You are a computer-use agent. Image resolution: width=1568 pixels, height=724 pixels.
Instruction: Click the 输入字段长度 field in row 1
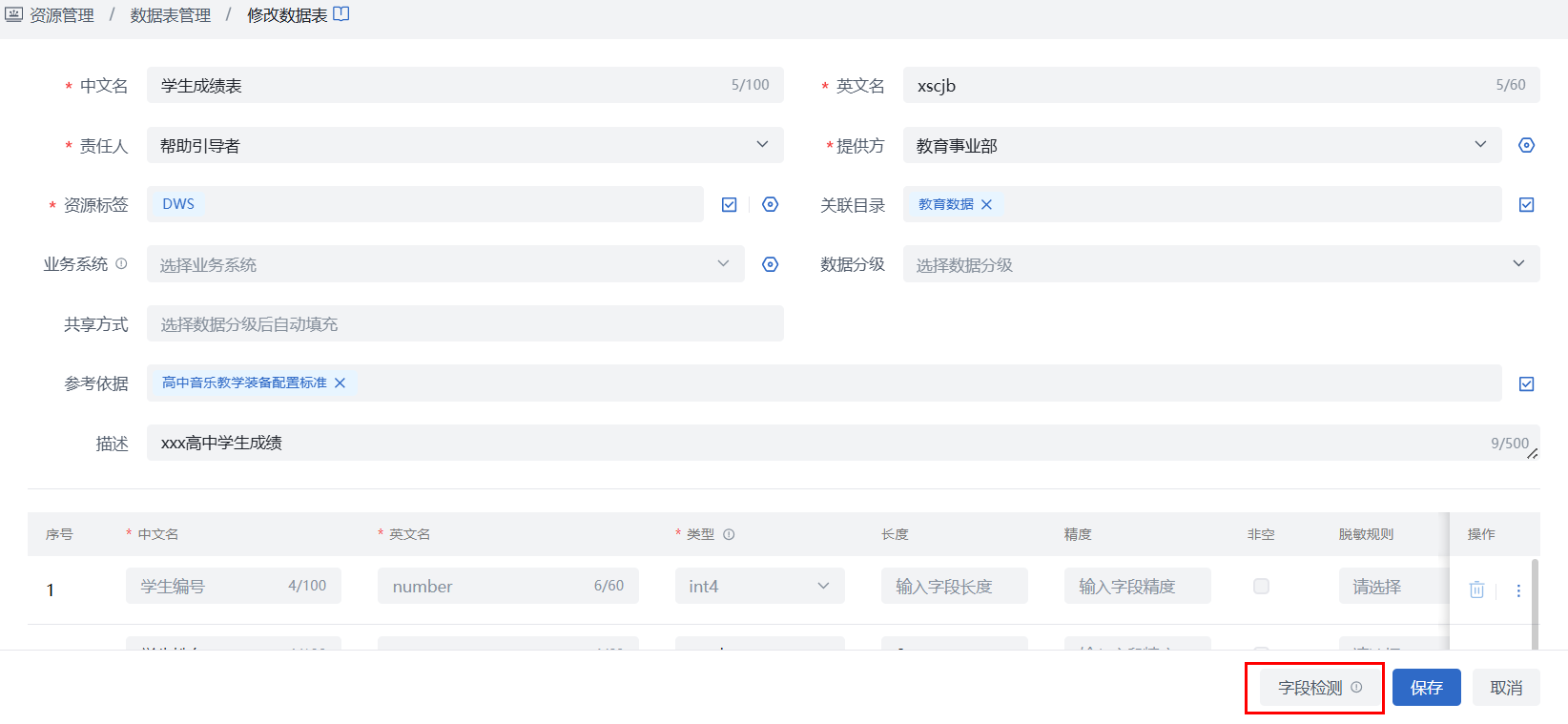pyautogui.click(x=955, y=586)
